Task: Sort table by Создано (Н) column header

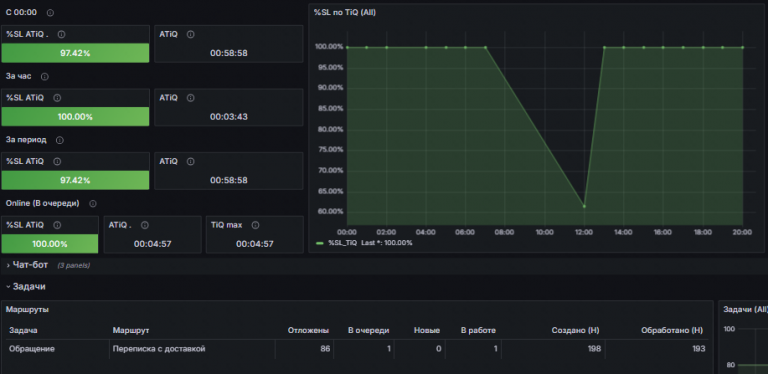Action: coord(576,330)
